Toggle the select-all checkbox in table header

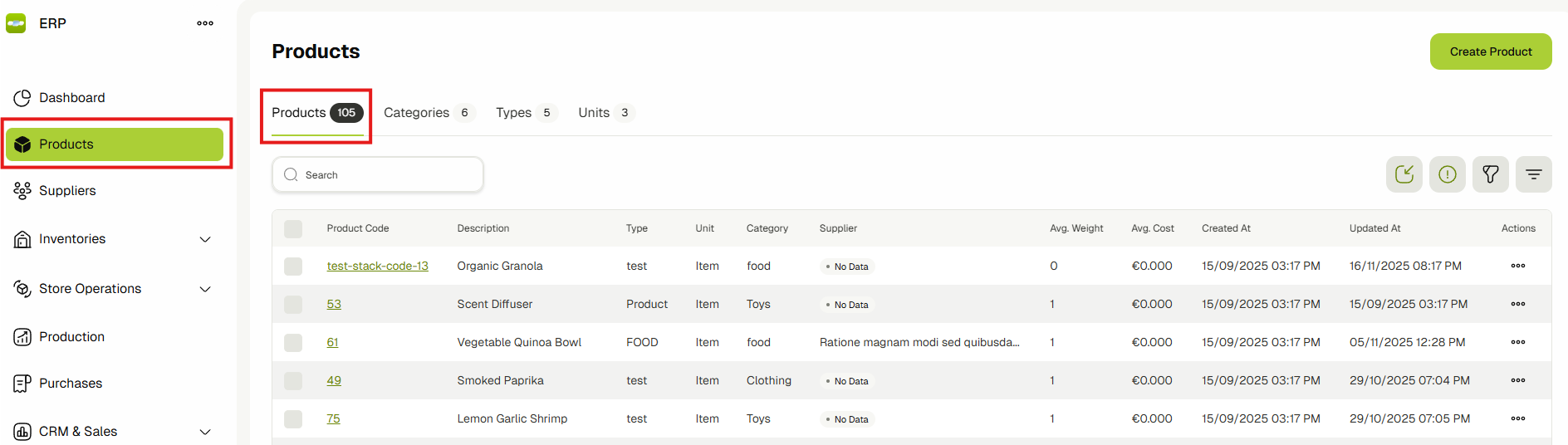(293, 229)
